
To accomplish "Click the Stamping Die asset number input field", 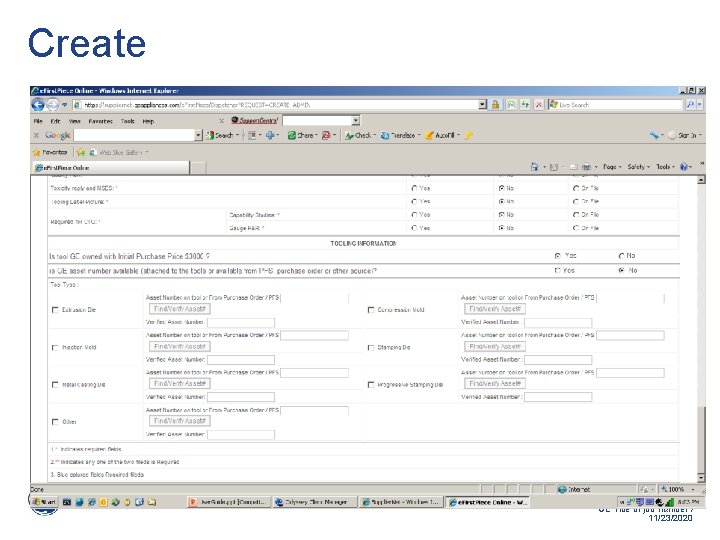I will (x=630, y=335).
